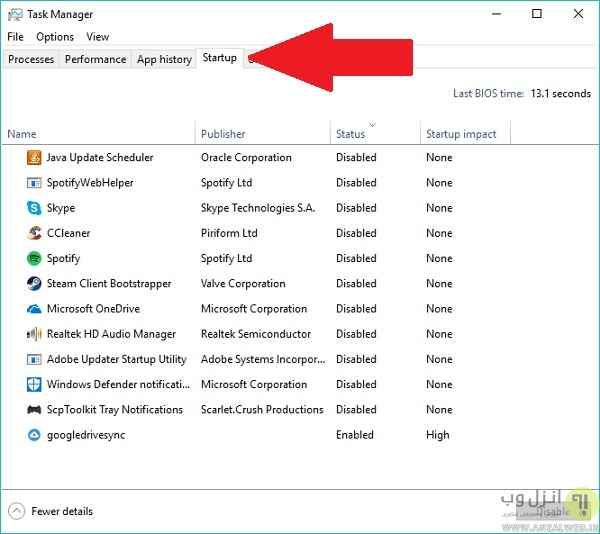Select the Adobe Updater Startup Utility name
This screenshot has height=534, width=600.
[x=116, y=359]
